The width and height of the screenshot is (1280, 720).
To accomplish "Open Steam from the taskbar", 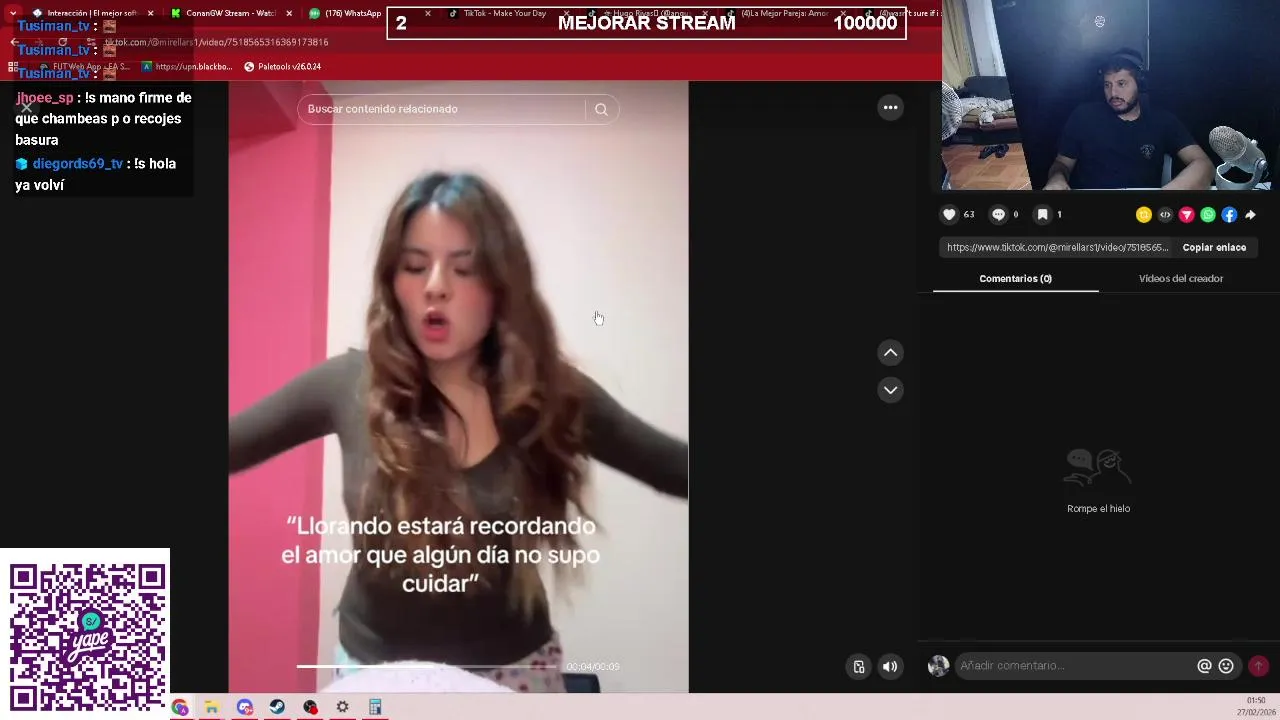I will (x=277, y=707).
